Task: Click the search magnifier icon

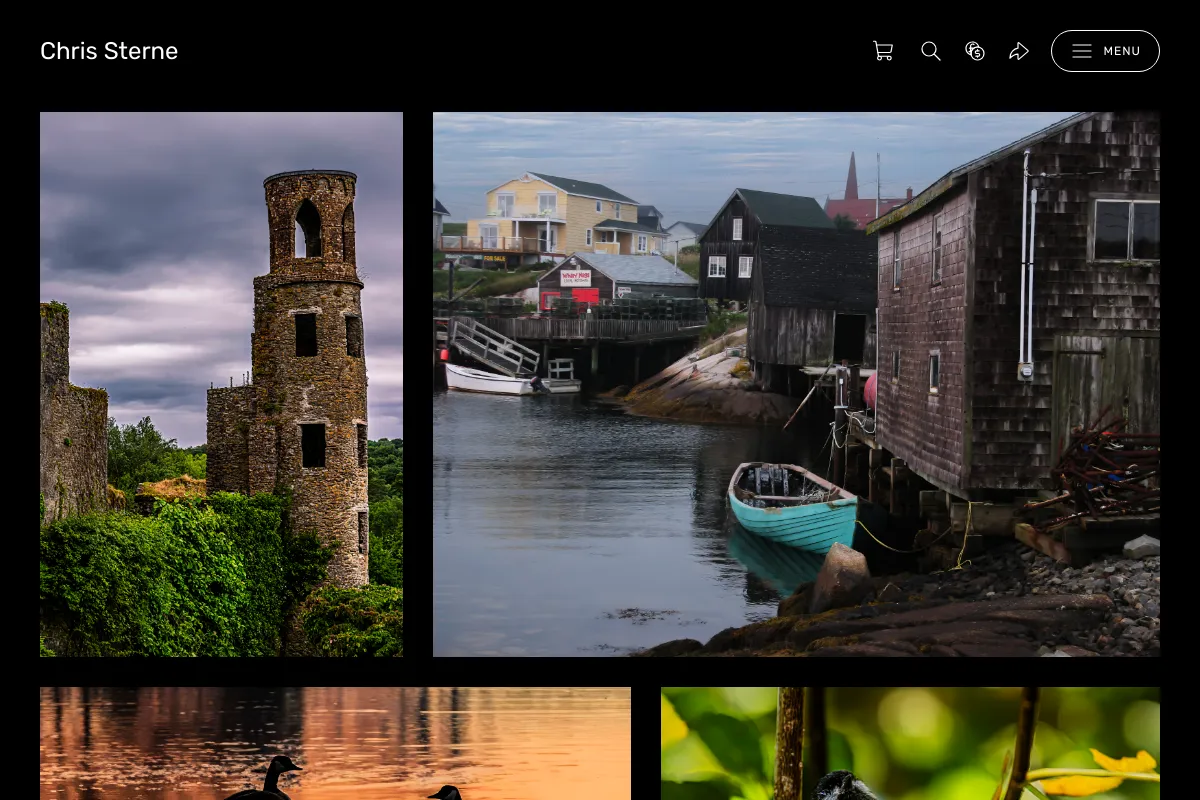Action: coord(931,51)
